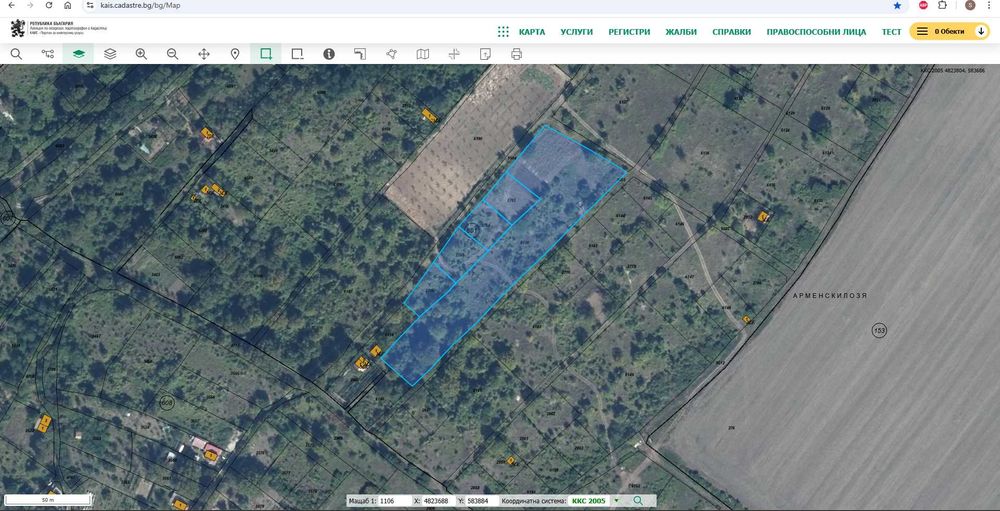Expand the '0 Обекти' list arrow
This screenshot has width=1000, height=511.
click(979, 32)
